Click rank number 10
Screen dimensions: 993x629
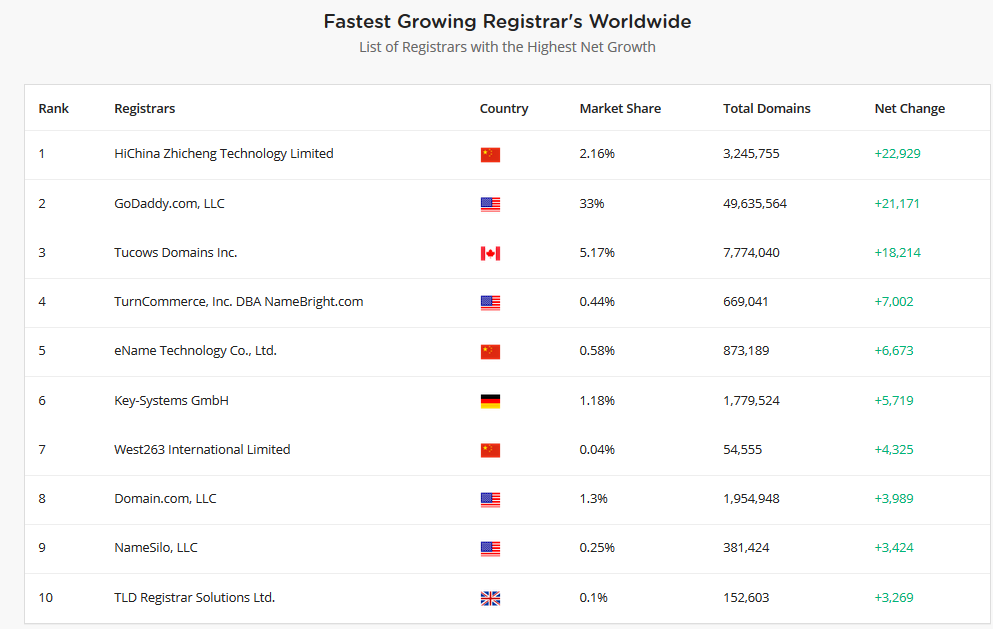tap(46, 597)
